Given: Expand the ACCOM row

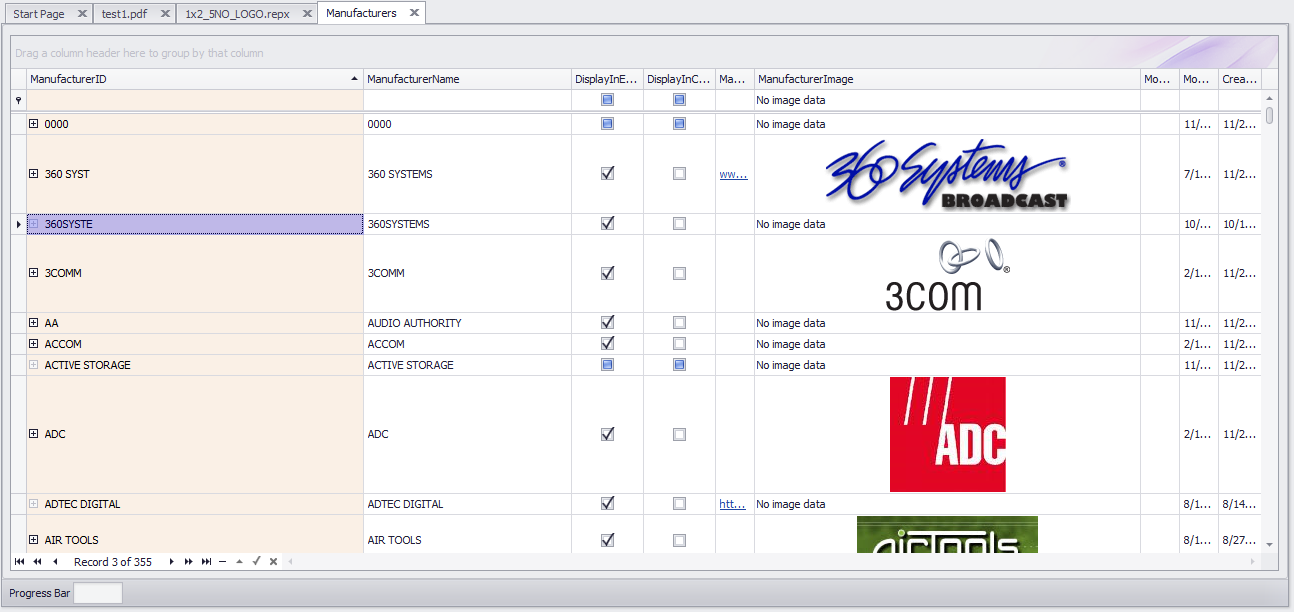Looking at the screenshot, I should [x=34, y=344].
